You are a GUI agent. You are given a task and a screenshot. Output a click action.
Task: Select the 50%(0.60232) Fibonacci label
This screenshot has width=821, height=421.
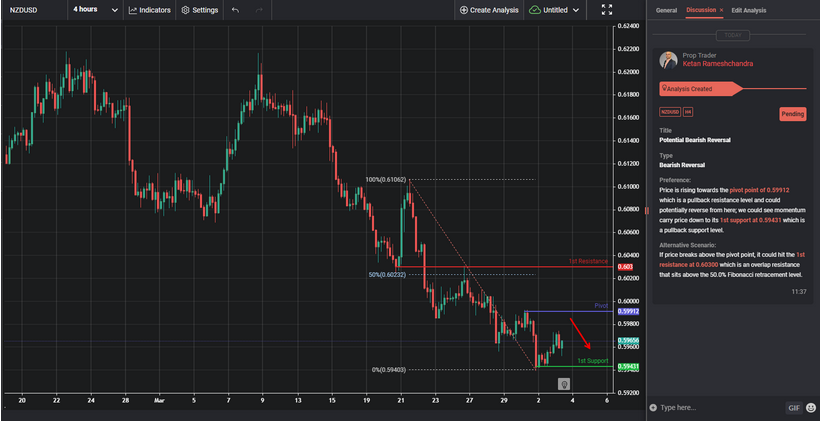pyautogui.click(x=387, y=274)
